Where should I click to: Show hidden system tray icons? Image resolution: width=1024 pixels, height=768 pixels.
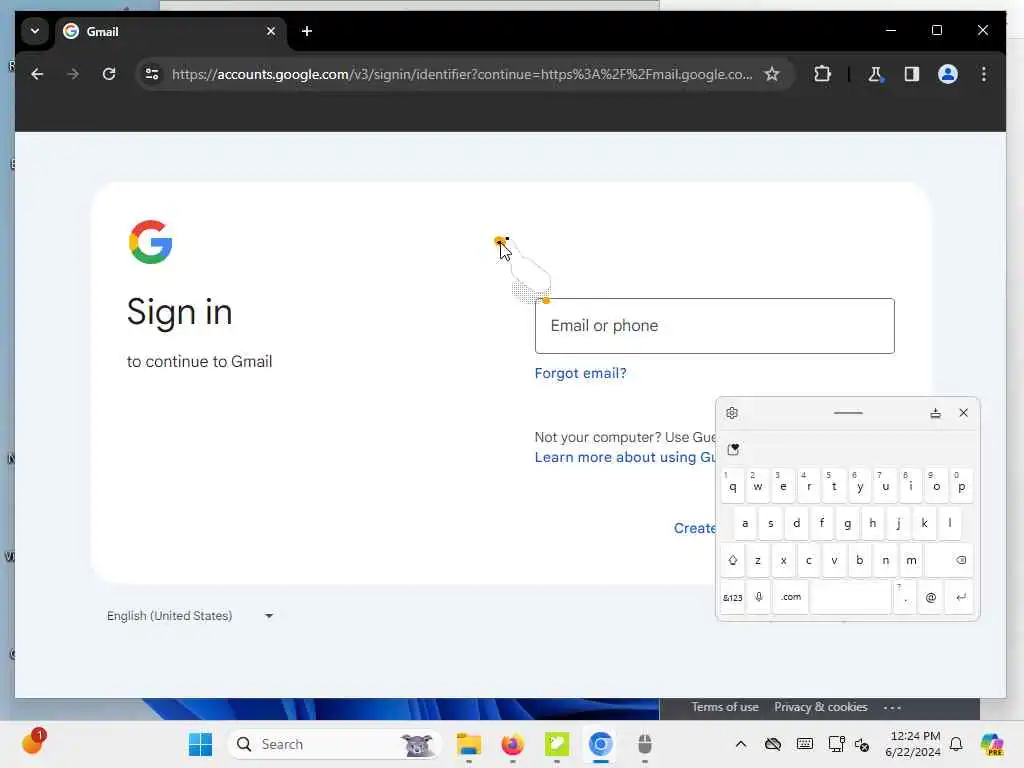(x=741, y=744)
